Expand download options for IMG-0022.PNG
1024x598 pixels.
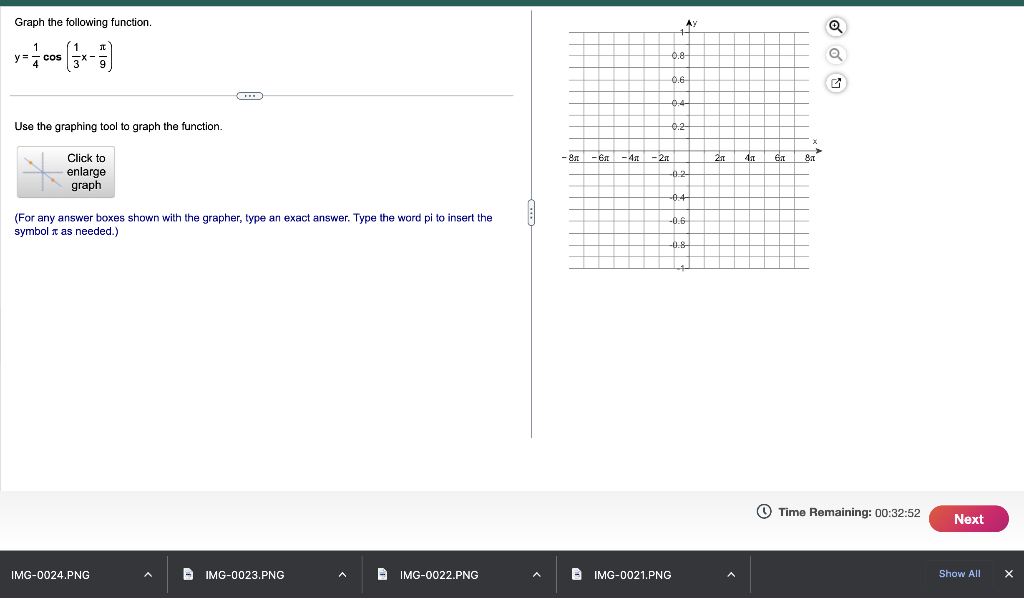coord(535,574)
